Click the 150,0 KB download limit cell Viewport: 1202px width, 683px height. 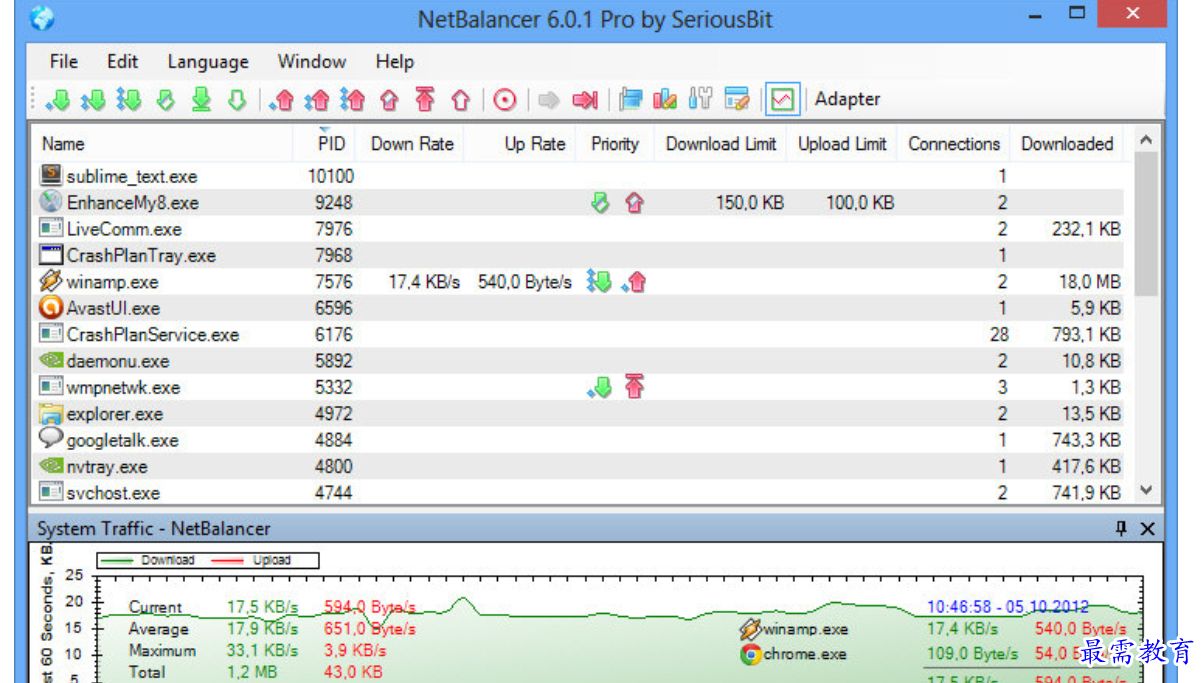(750, 203)
